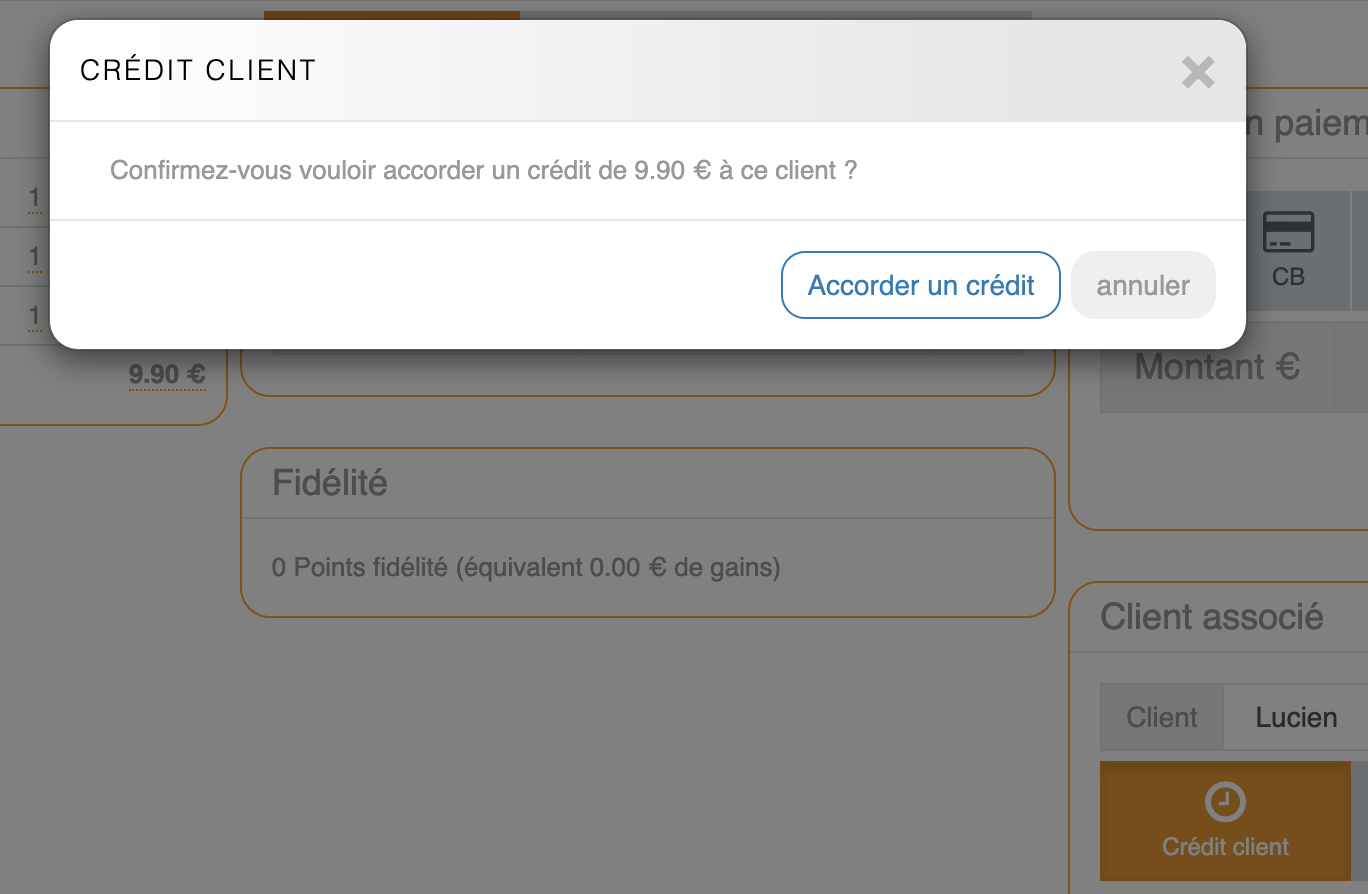This screenshot has width=1368, height=894.
Task: Select the CB credit card icon
Action: pos(1288,233)
